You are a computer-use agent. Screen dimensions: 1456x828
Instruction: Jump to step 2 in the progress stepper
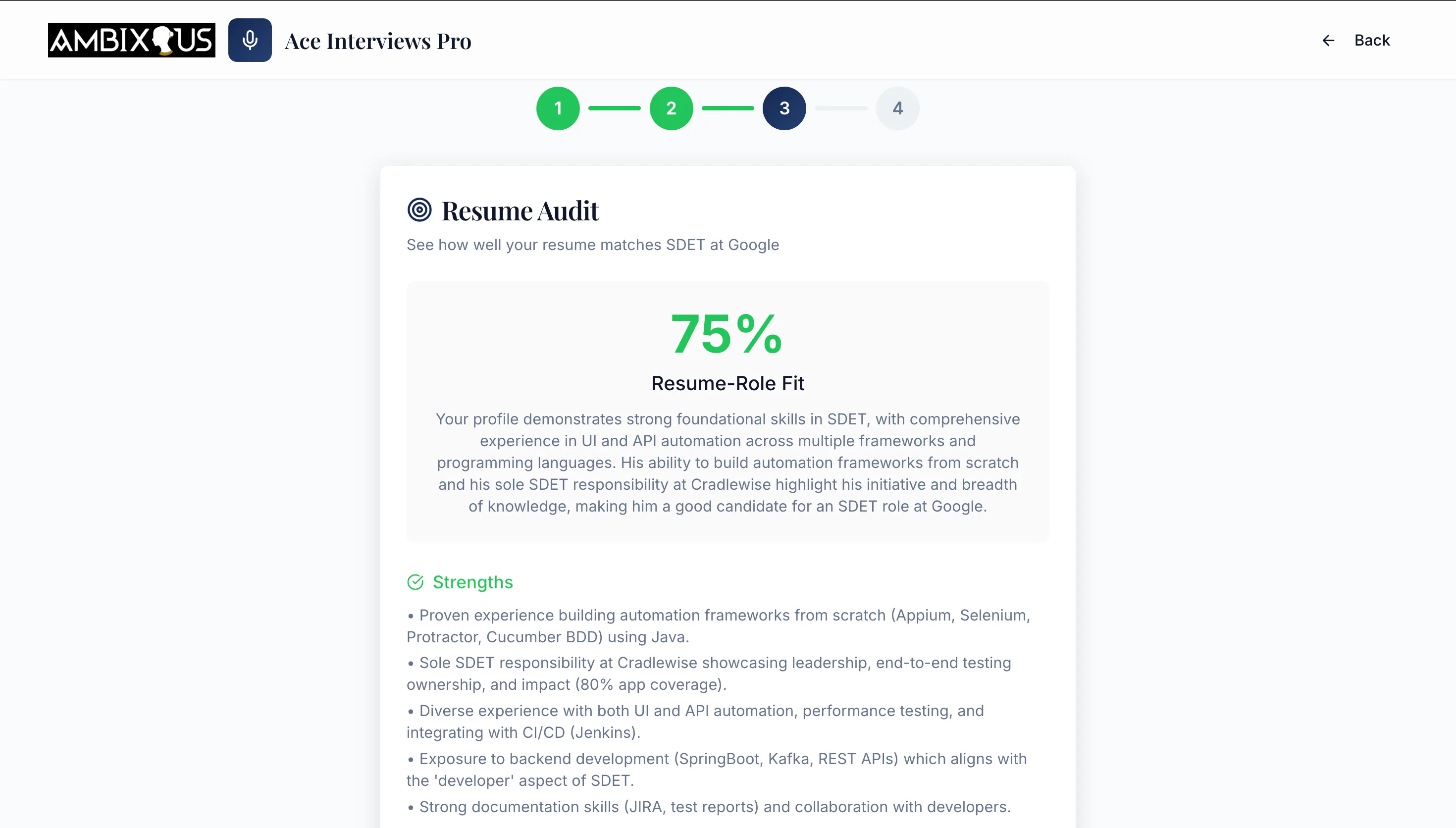[671, 108]
